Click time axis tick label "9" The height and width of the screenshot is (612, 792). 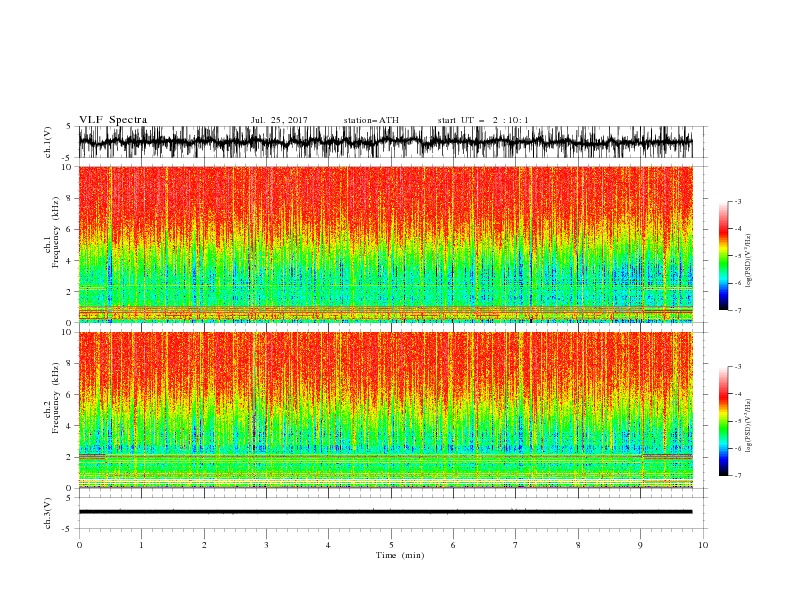pyautogui.click(x=640, y=545)
